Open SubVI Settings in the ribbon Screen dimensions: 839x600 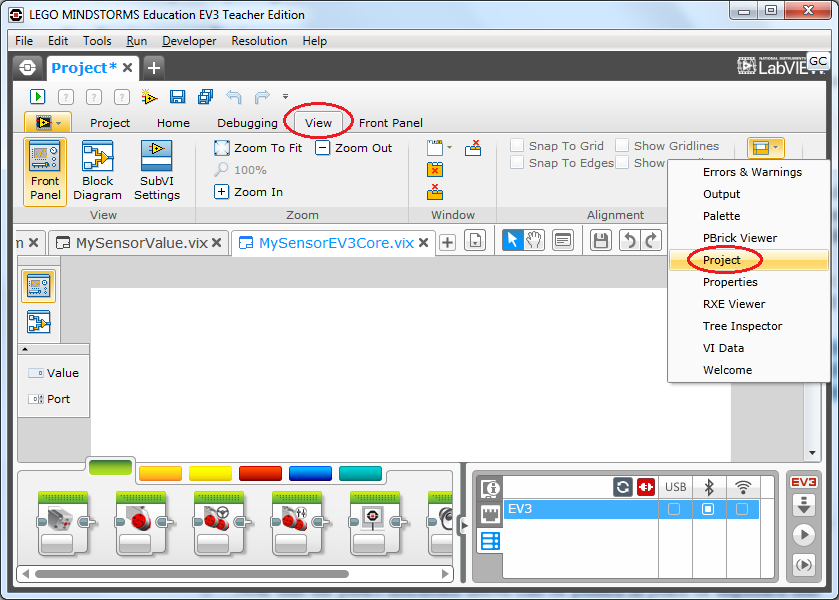coord(157,171)
